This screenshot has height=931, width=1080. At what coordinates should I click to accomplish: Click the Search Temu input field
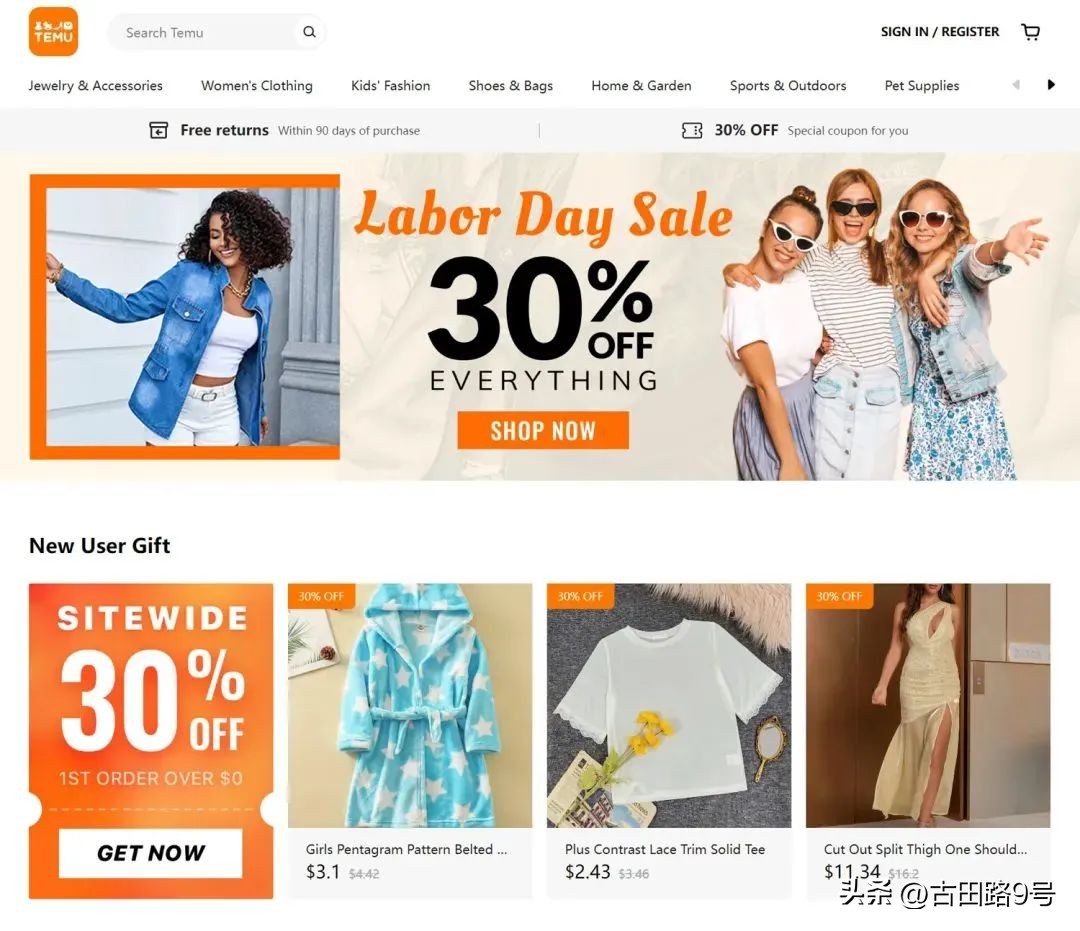coord(207,32)
